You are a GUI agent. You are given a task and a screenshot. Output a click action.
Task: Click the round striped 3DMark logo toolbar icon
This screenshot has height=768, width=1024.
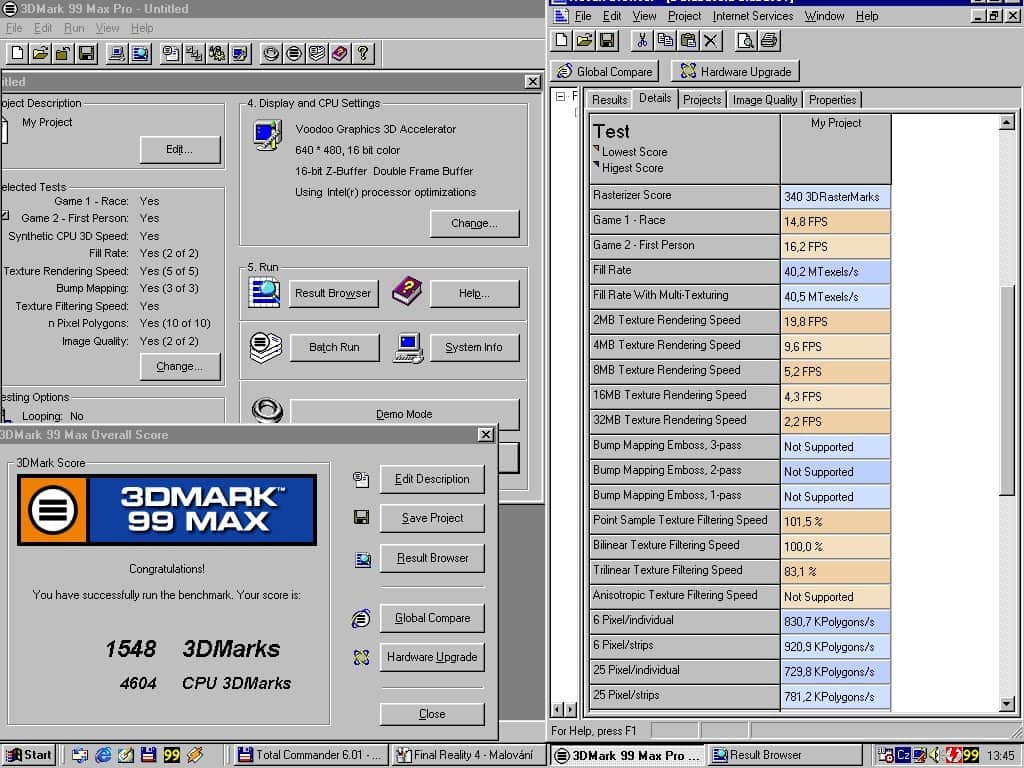(294, 53)
